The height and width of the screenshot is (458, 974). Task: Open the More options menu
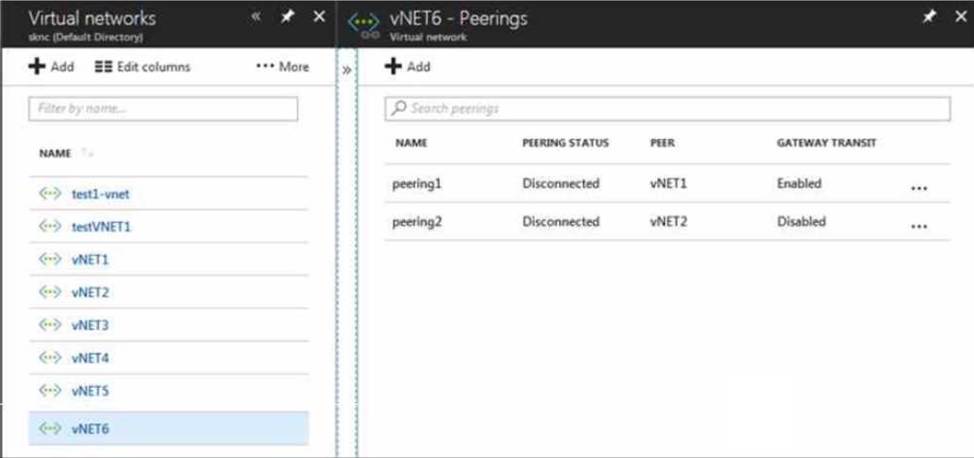coord(283,66)
